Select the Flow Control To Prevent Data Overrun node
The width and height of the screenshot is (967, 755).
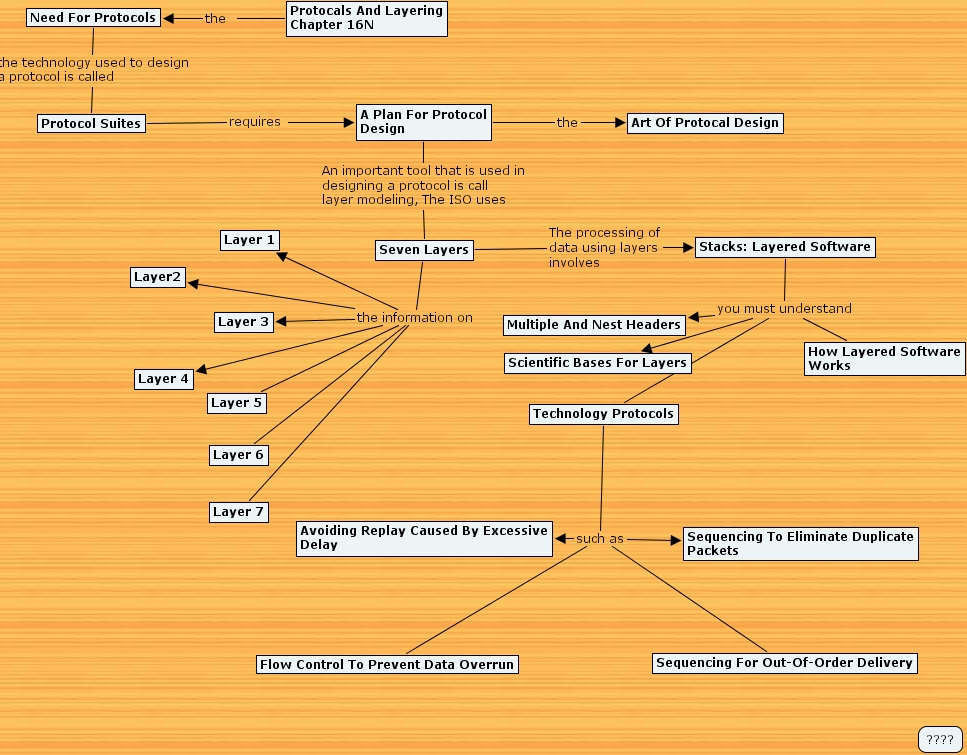pos(387,663)
